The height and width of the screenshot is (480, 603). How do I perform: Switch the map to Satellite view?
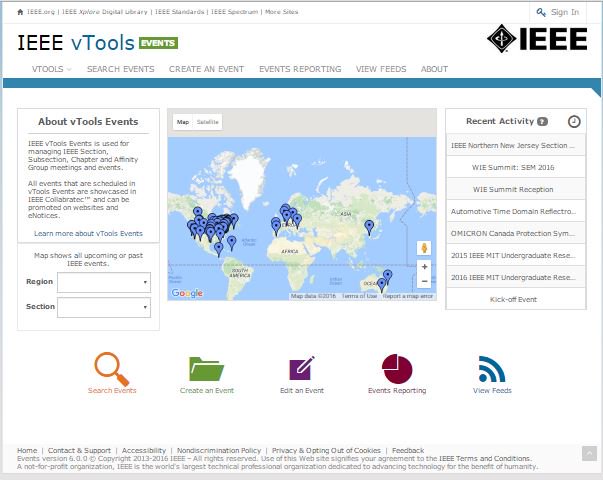click(207, 122)
